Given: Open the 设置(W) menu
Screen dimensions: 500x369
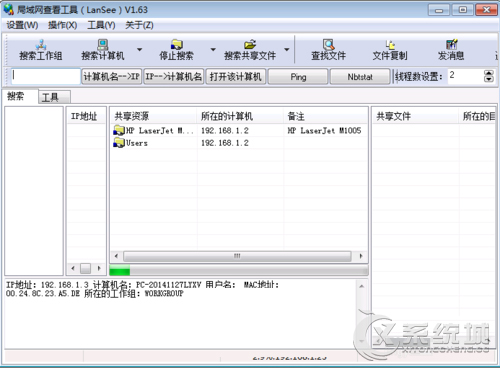Looking at the screenshot, I should (x=22, y=25).
